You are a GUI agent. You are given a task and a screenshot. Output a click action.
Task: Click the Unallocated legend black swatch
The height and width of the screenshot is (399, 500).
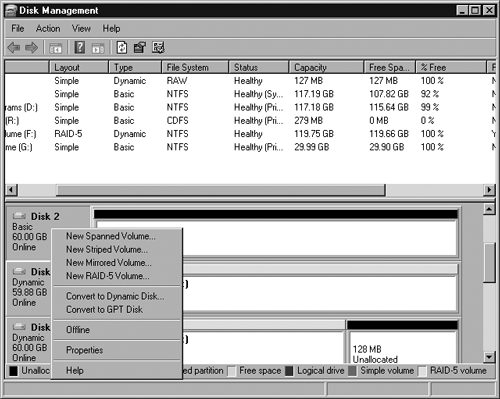tap(13, 371)
